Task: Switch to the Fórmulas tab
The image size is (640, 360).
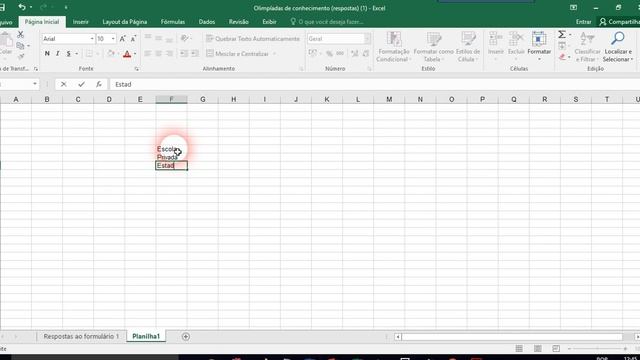Action: tap(173, 22)
